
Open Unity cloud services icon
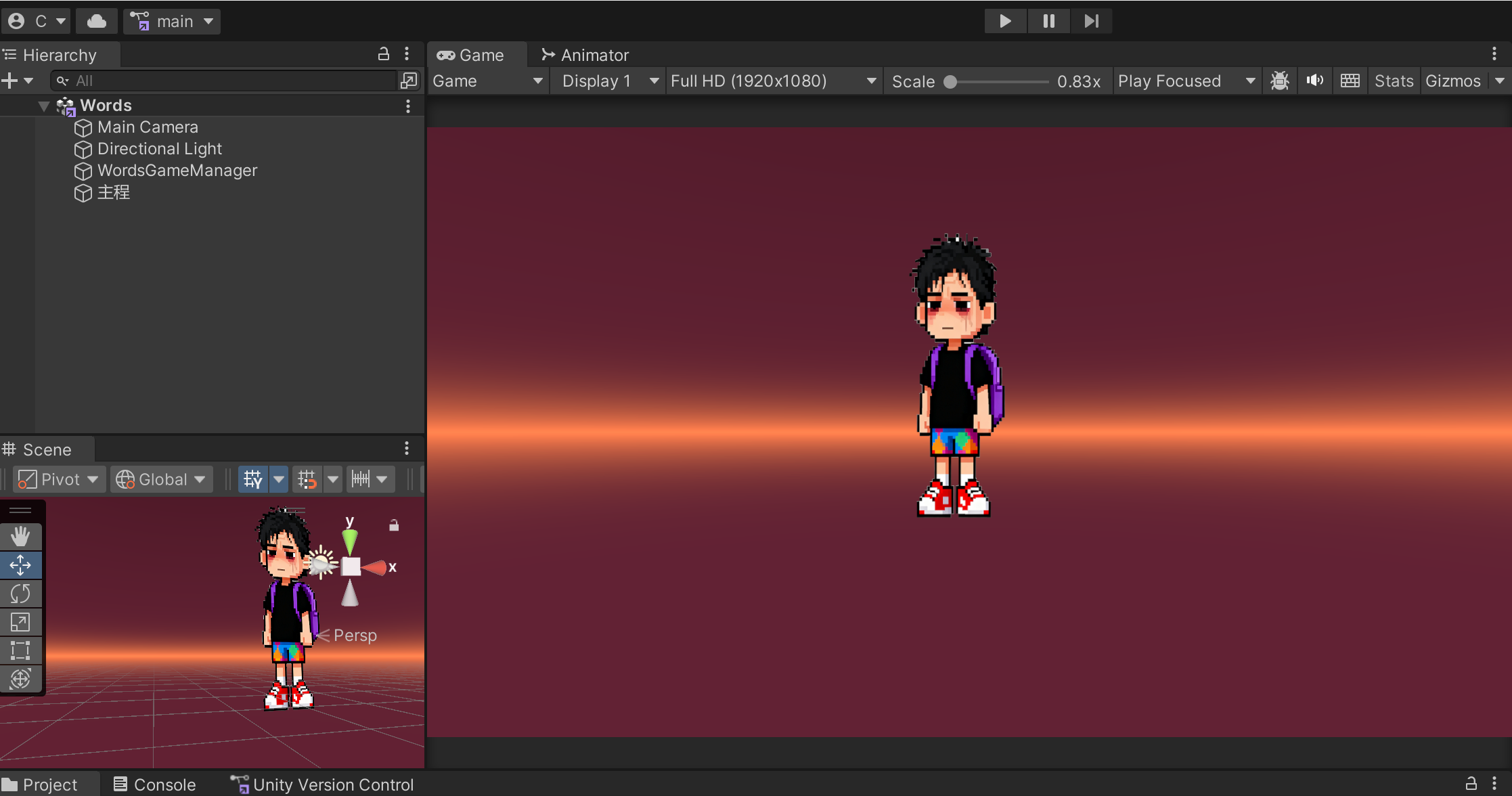[x=97, y=21]
